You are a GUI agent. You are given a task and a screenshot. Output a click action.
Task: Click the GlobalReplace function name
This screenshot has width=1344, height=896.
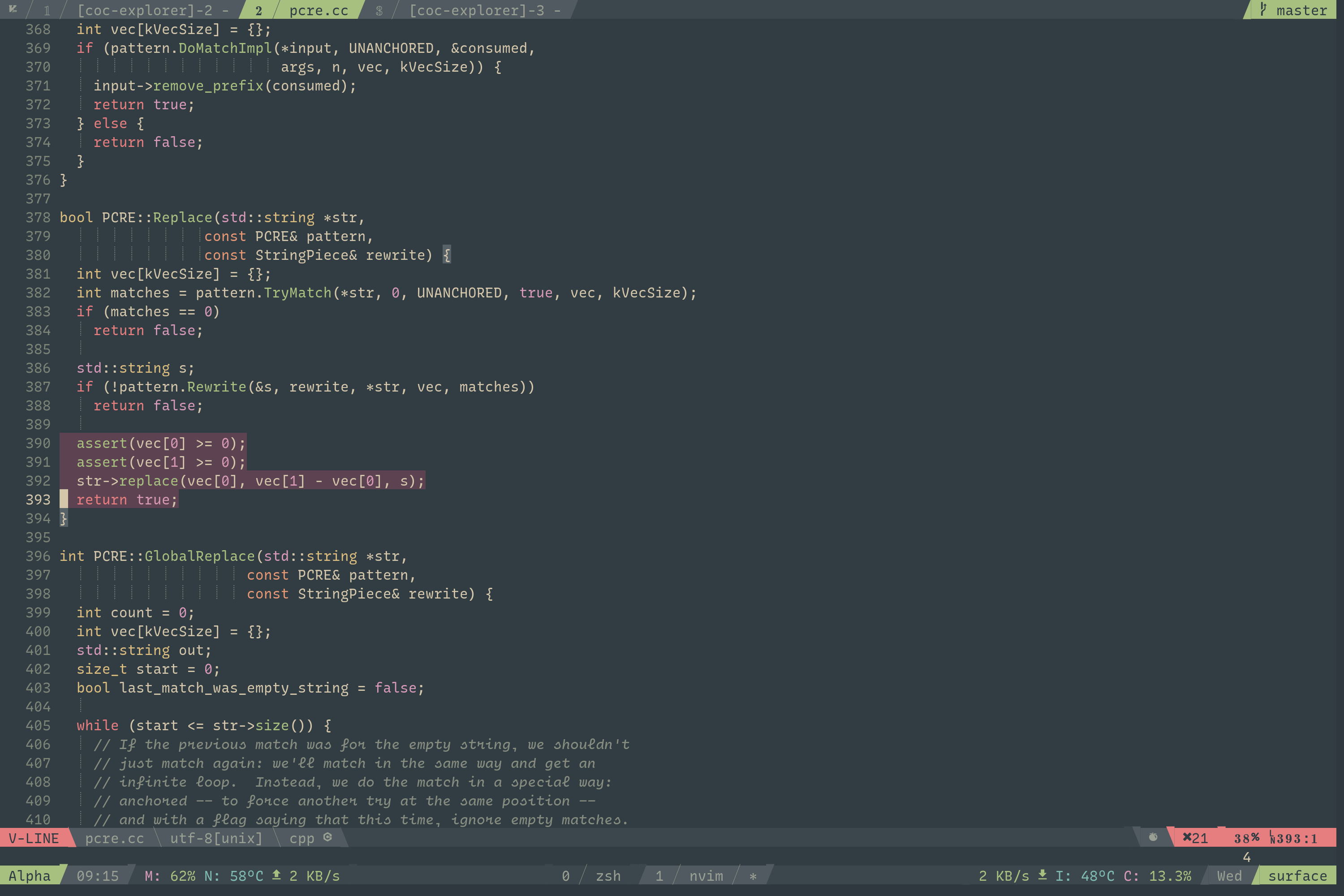199,556
